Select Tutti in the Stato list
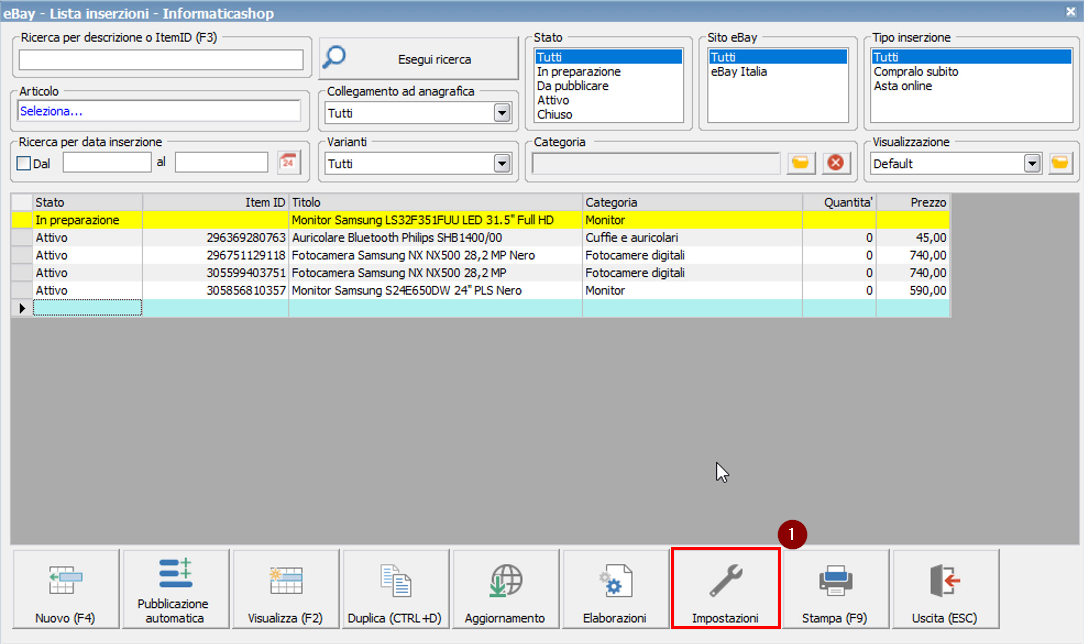 [x=608, y=57]
